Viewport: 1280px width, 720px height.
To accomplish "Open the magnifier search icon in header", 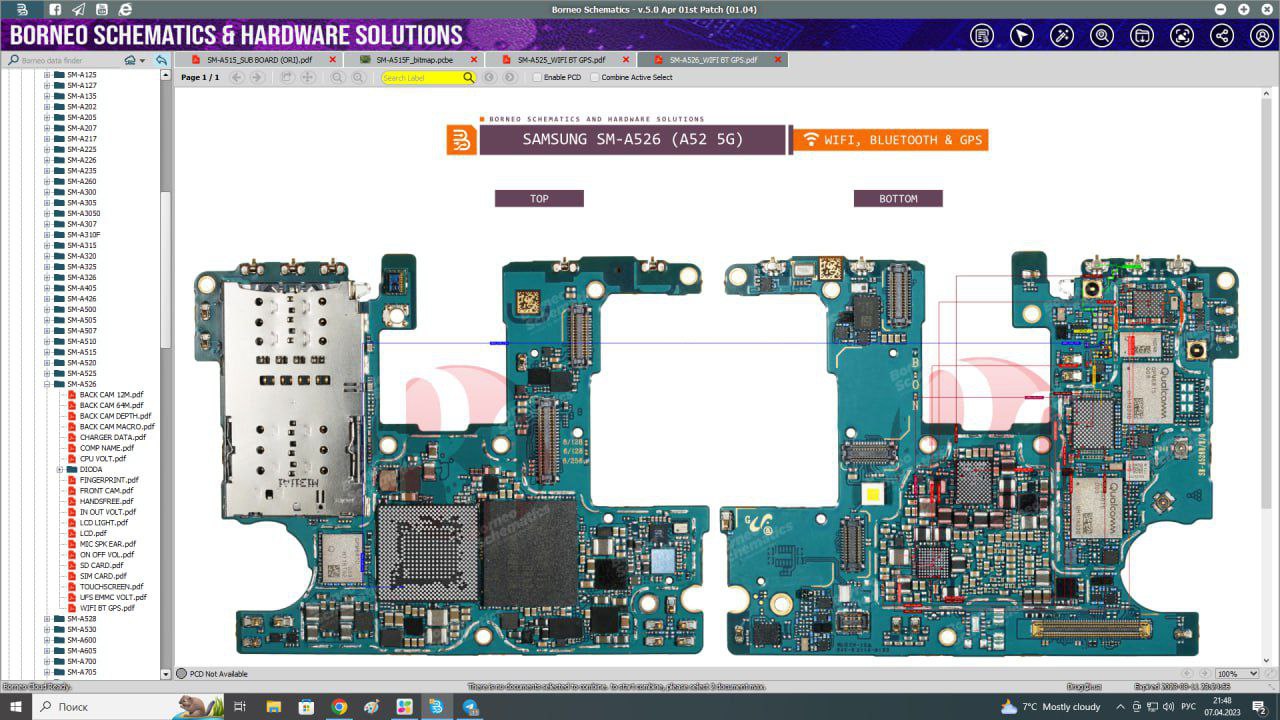I will tap(1102, 36).
